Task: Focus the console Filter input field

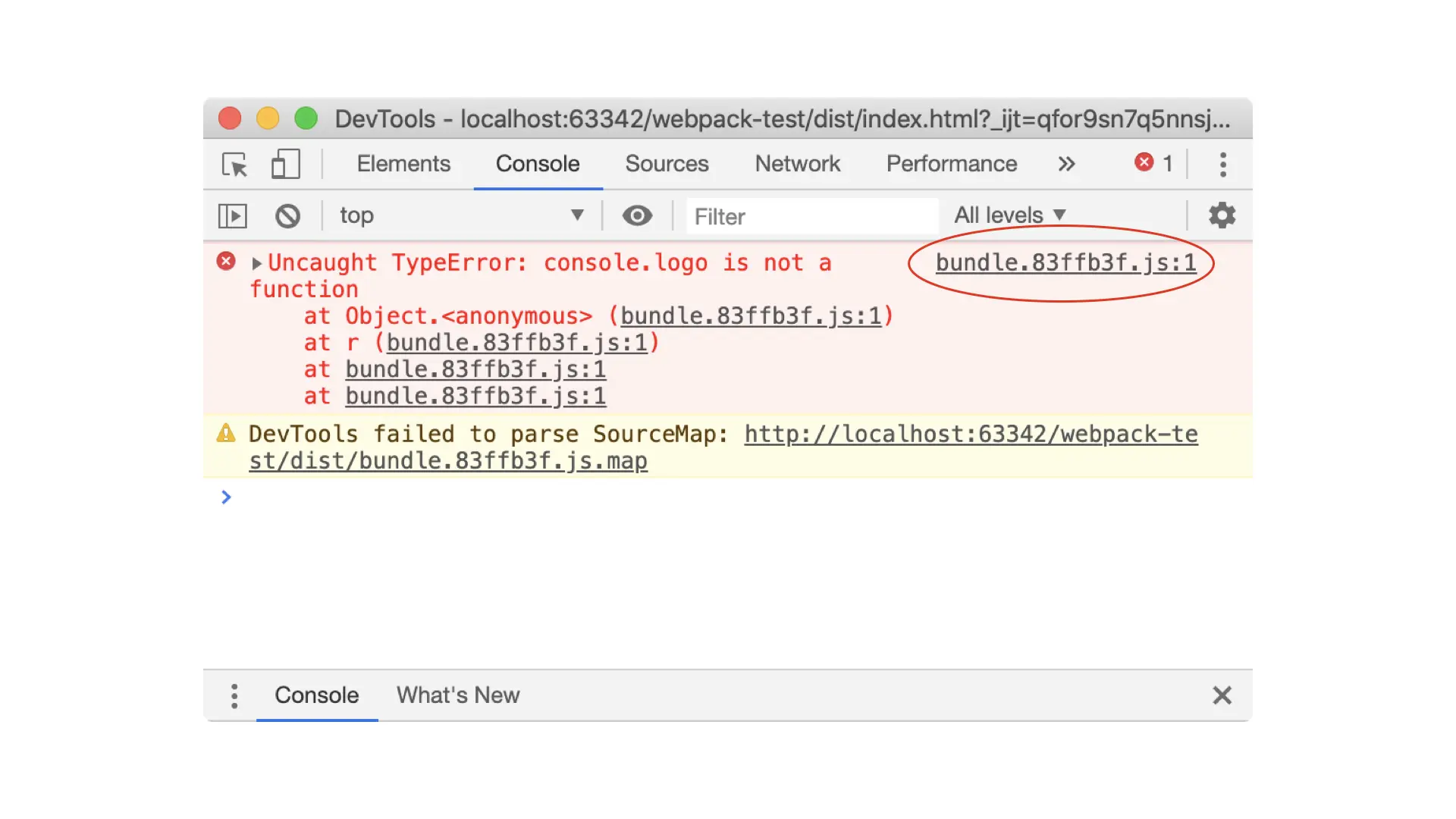Action: pyautogui.click(x=811, y=217)
